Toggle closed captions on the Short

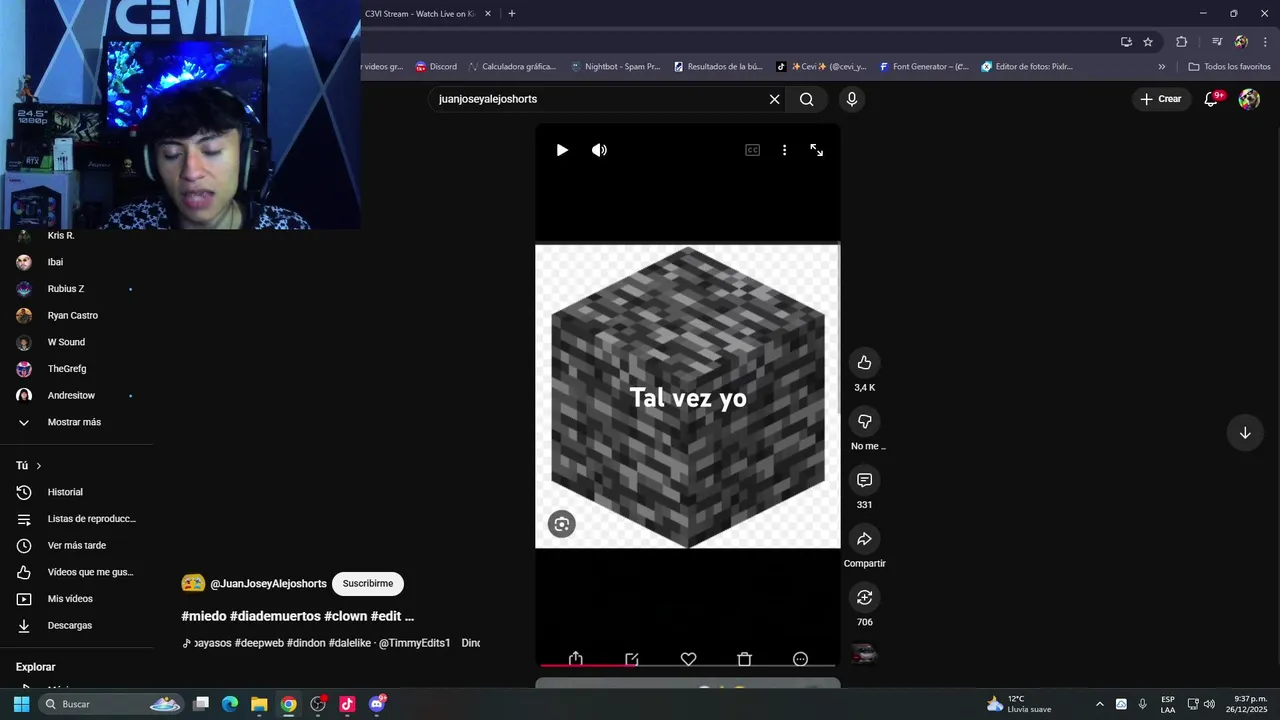tap(752, 150)
